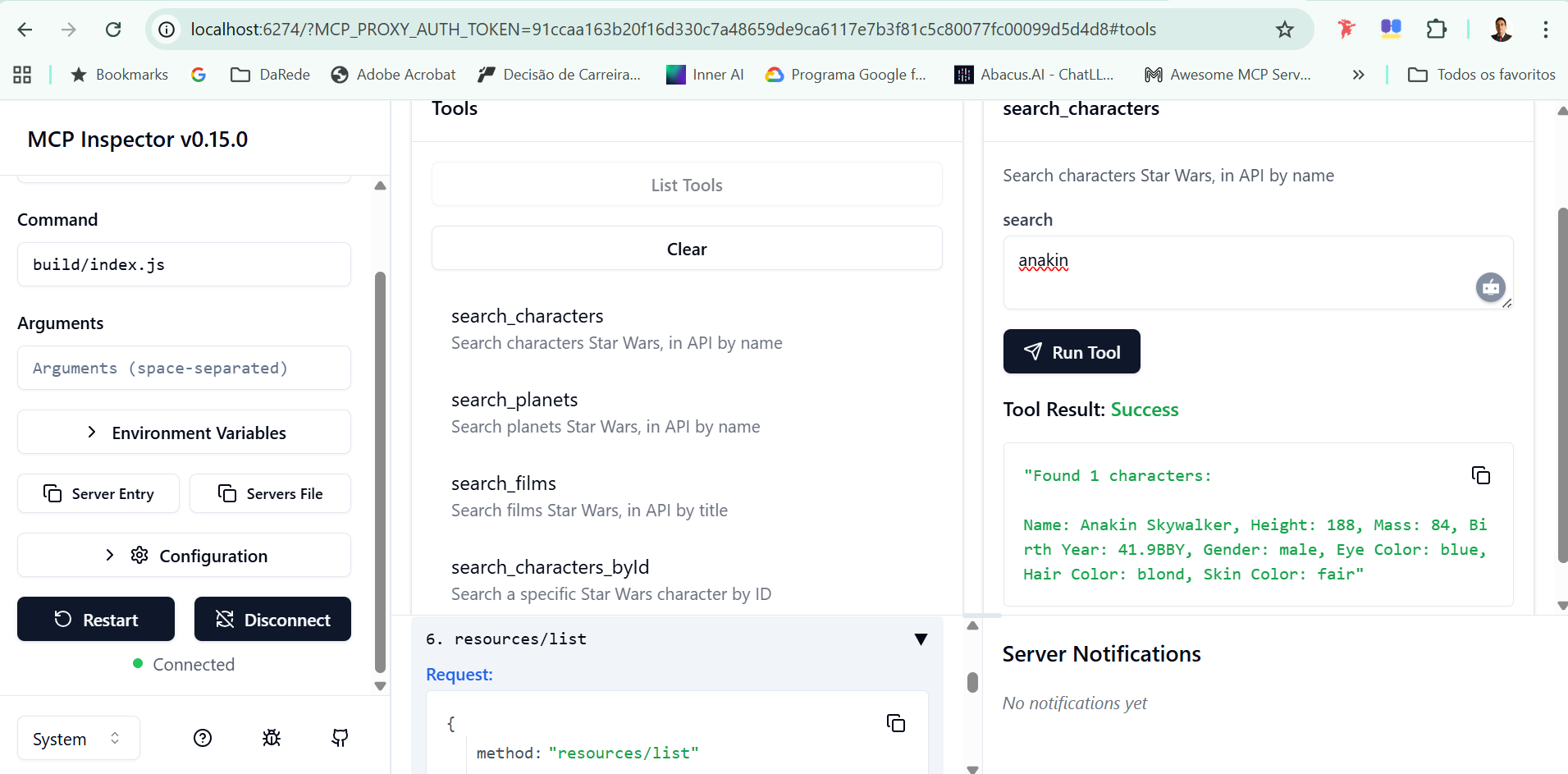Open Chrome three-dot menu
This screenshot has height=774, width=1568.
(1546, 30)
